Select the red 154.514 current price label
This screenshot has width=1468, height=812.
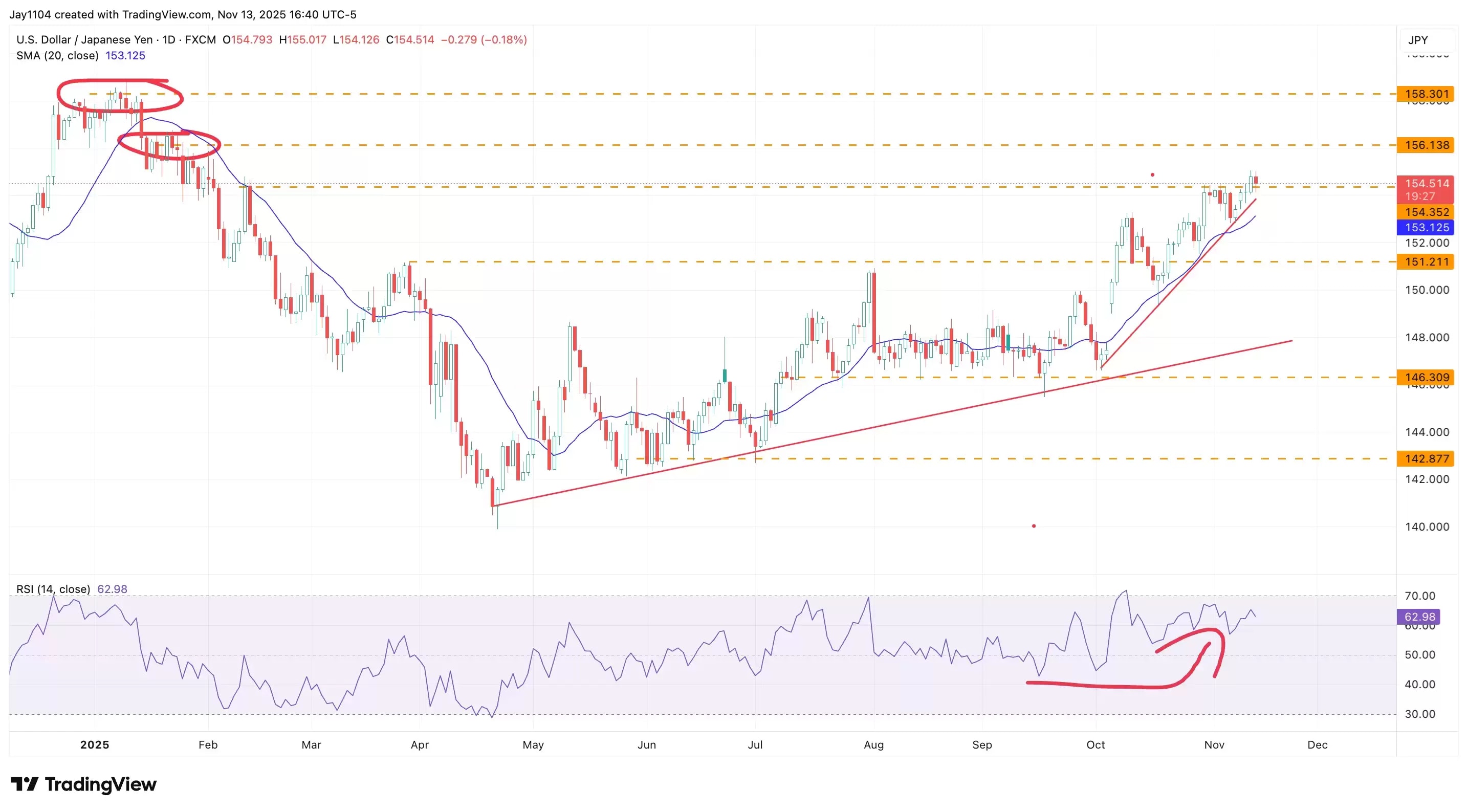point(1426,184)
